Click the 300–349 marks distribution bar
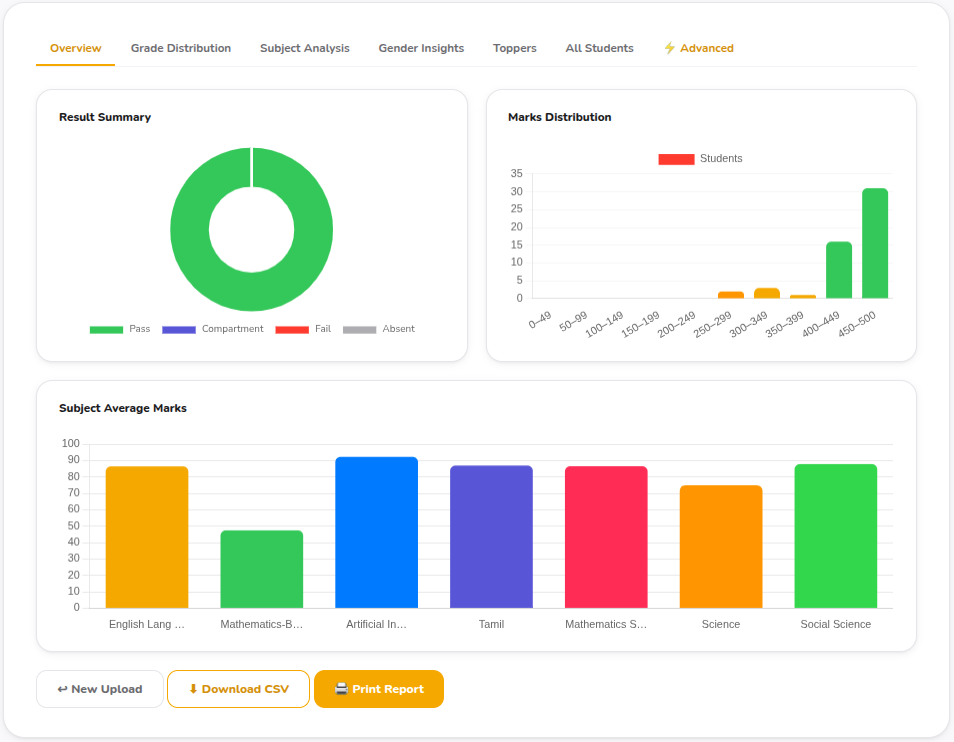954x742 pixels. pyautogui.click(x=767, y=293)
